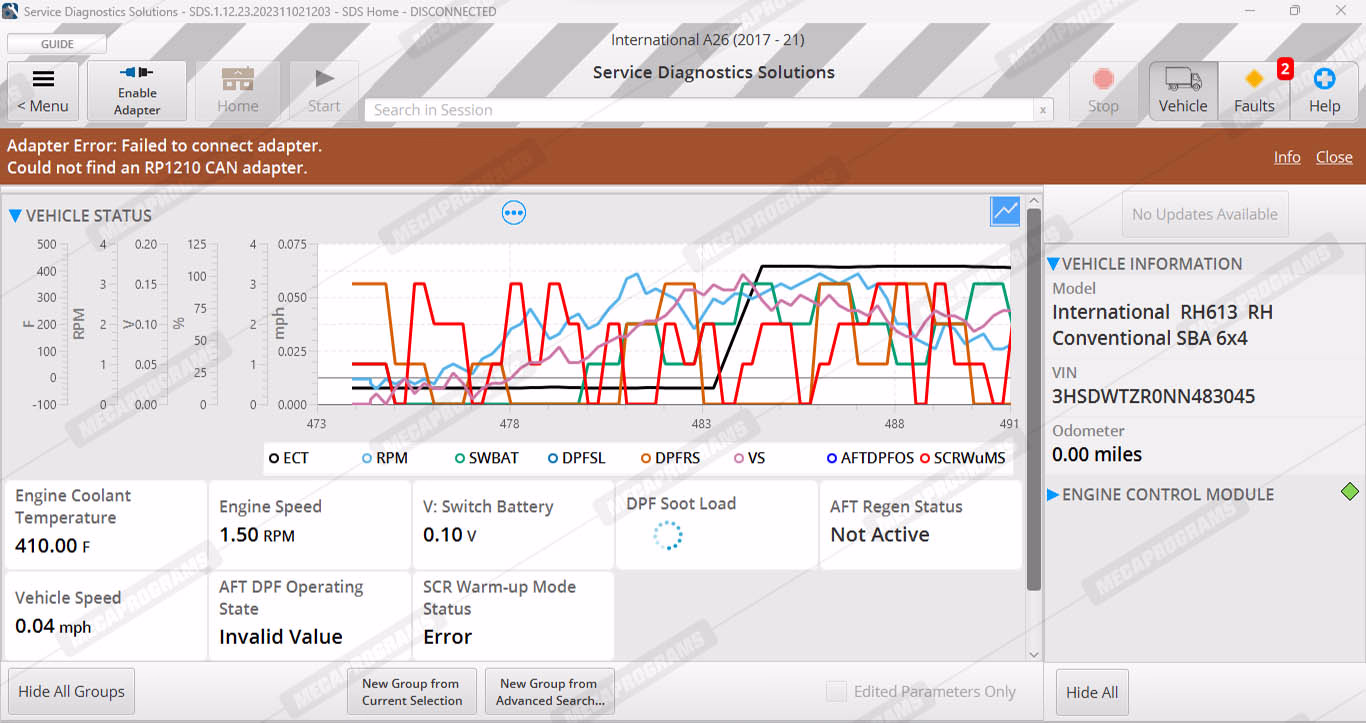The height and width of the screenshot is (723, 1366).
Task: Click New Group from Advanced Search
Action: [550, 691]
